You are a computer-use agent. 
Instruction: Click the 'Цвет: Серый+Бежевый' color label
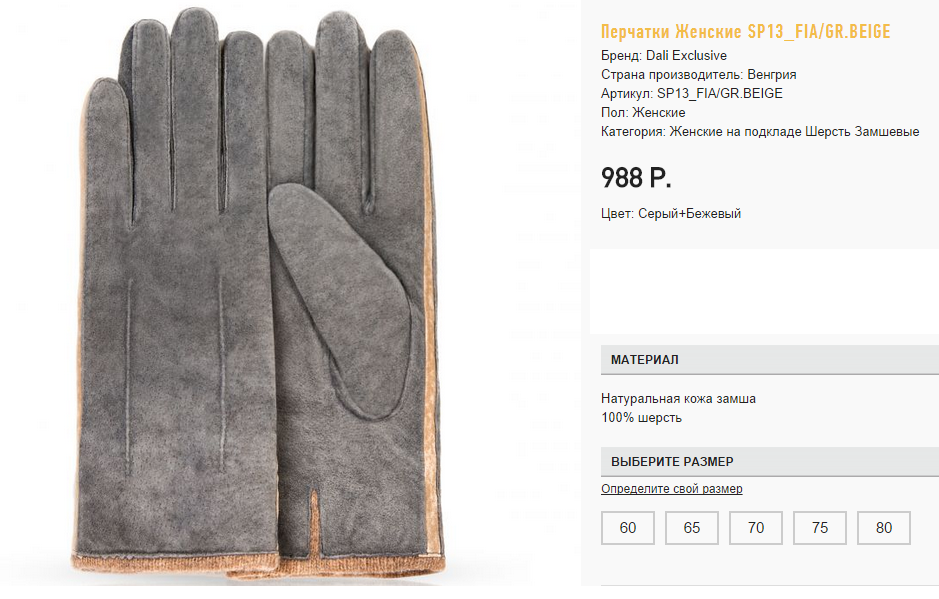(x=671, y=213)
